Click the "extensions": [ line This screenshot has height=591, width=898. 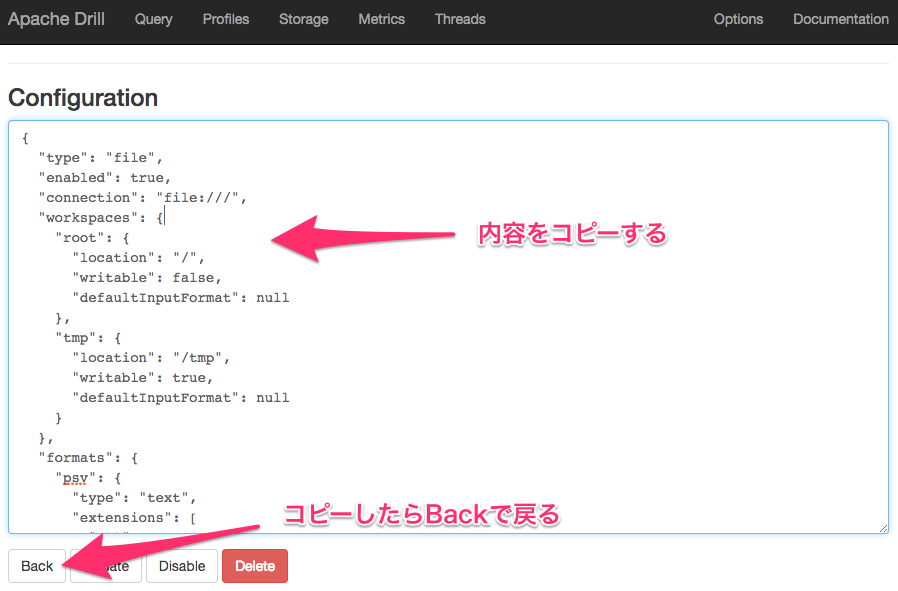[x=134, y=518]
